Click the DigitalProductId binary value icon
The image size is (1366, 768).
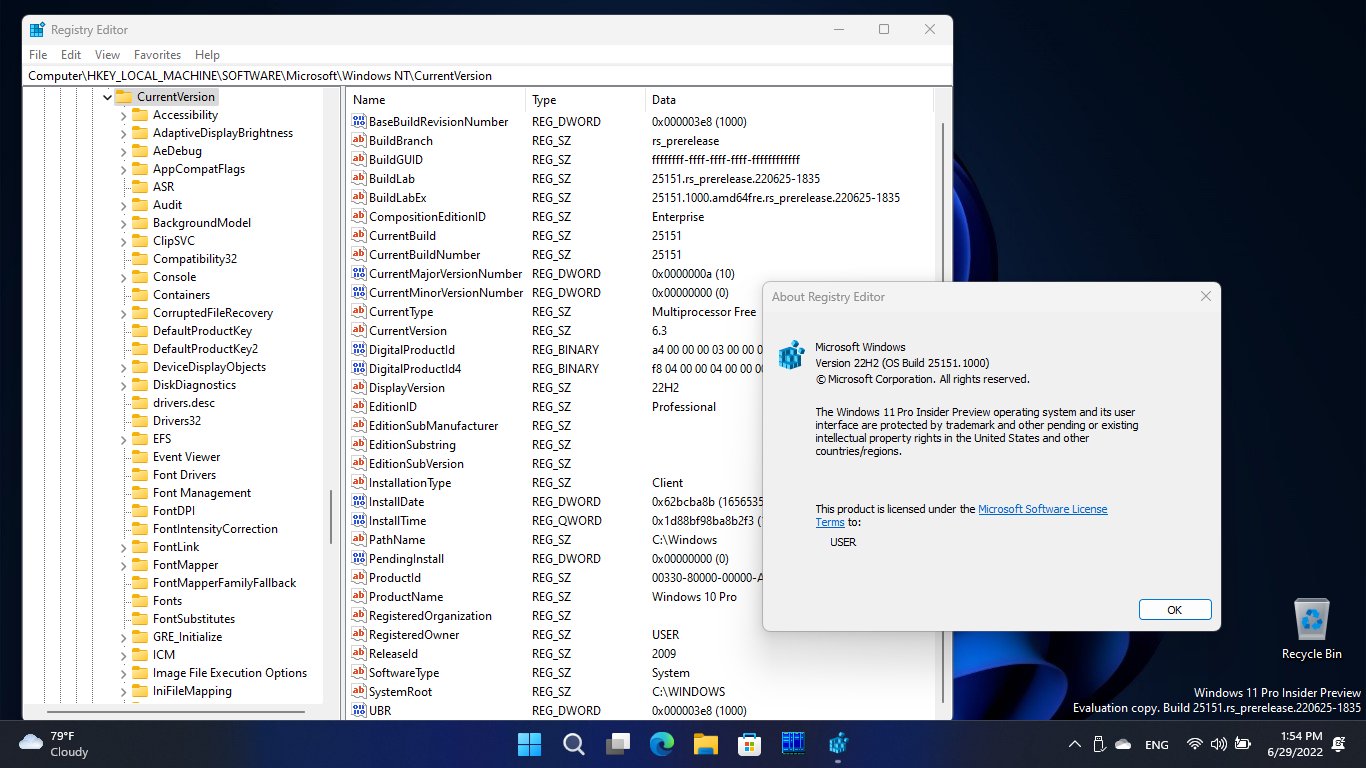[359, 350]
